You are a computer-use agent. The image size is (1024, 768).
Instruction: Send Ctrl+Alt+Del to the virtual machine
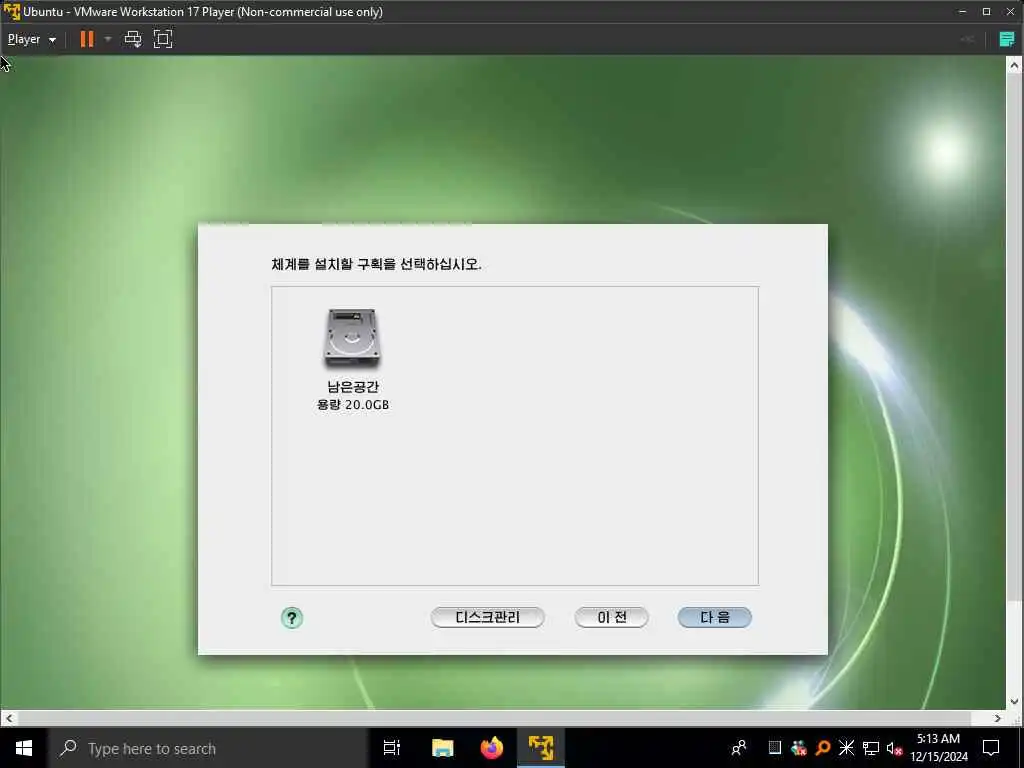click(x=133, y=39)
